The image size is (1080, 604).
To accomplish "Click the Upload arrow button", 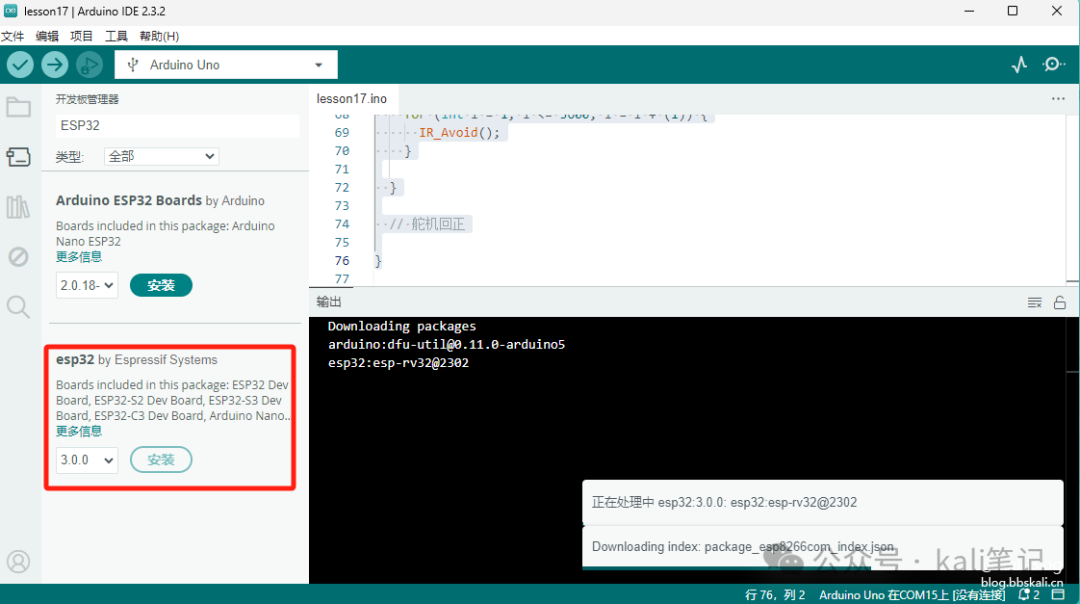I will (54, 65).
